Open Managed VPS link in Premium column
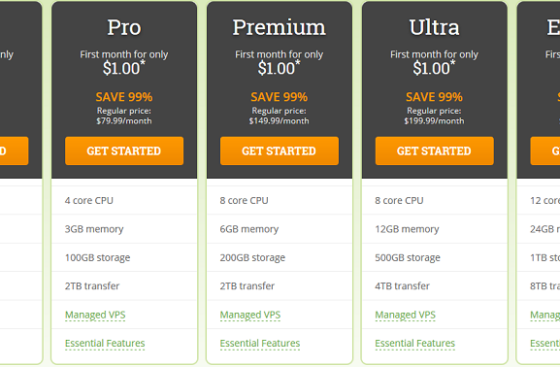Viewport: 560px width, 367px height. pyautogui.click(x=250, y=315)
